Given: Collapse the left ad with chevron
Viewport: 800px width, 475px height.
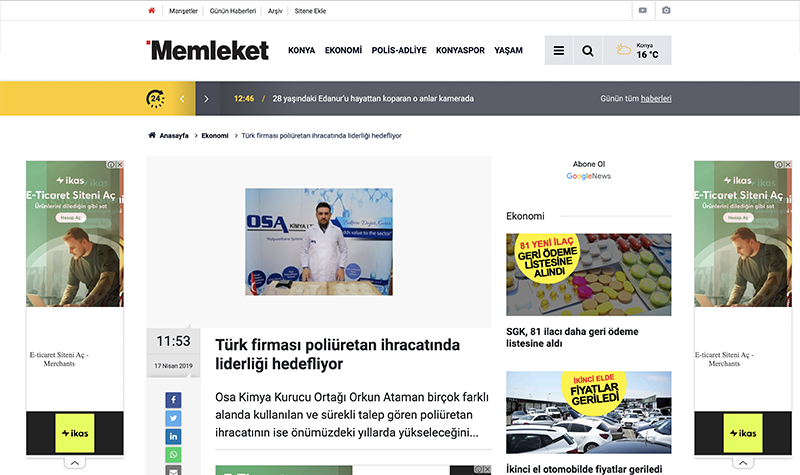Looking at the screenshot, I should click(74, 463).
